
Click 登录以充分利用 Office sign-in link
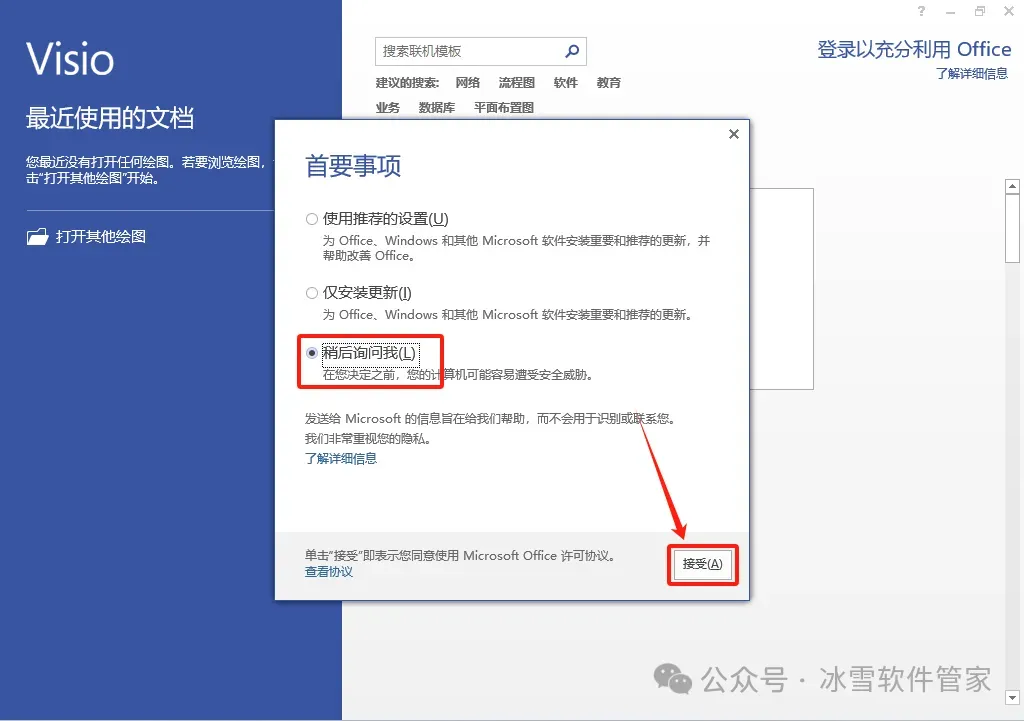(x=914, y=49)
